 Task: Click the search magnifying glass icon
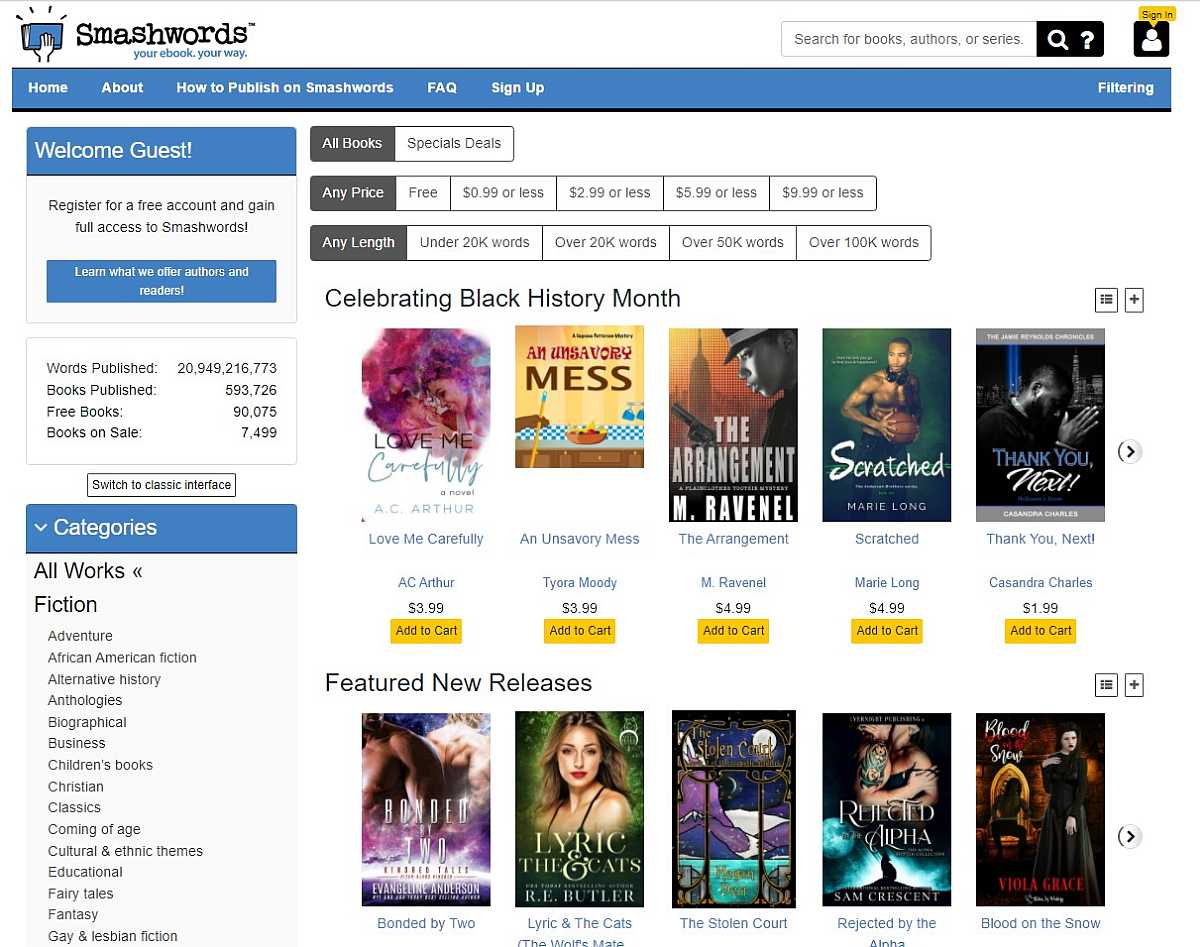pos(1056,38)
